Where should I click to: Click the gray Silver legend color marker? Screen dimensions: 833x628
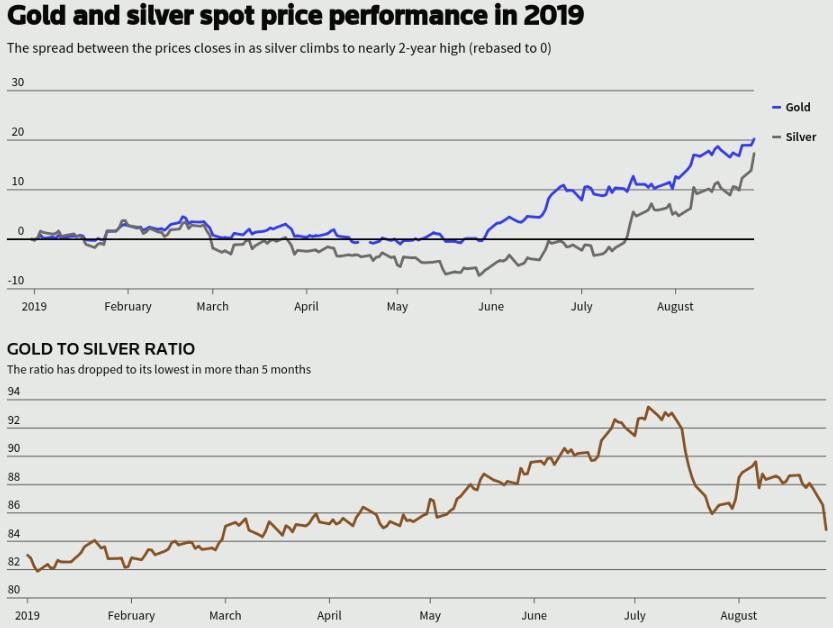(776, 137)
